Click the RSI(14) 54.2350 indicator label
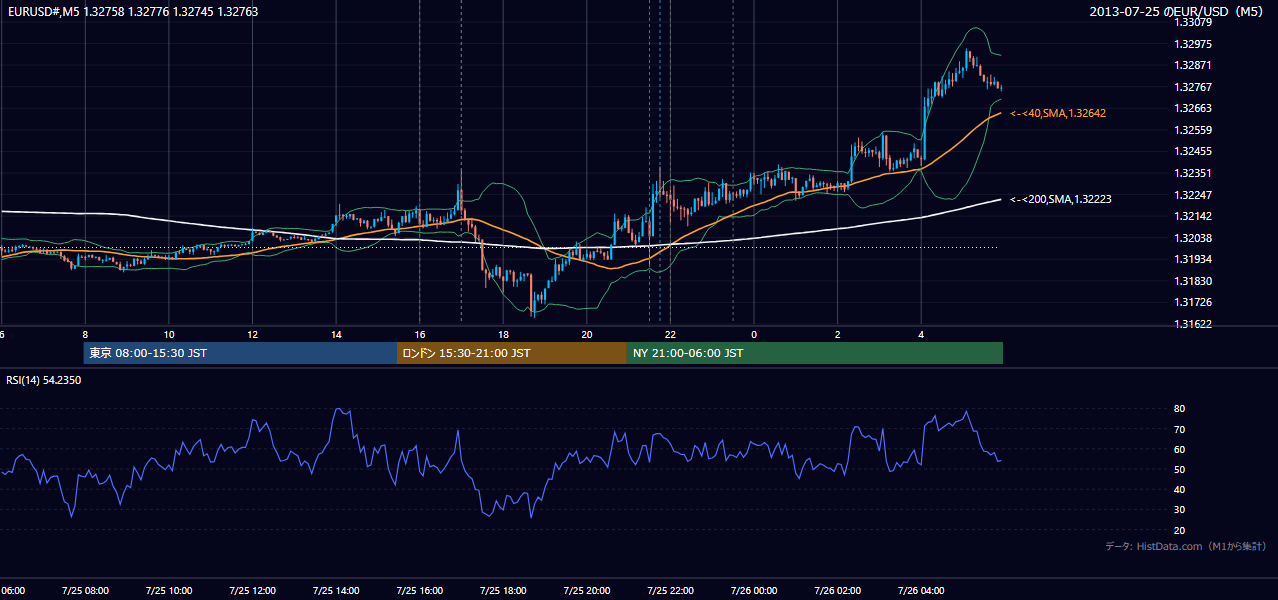The width and height of the screenshot is (1278, 600). pyautogui.click(x=44, y=380)
